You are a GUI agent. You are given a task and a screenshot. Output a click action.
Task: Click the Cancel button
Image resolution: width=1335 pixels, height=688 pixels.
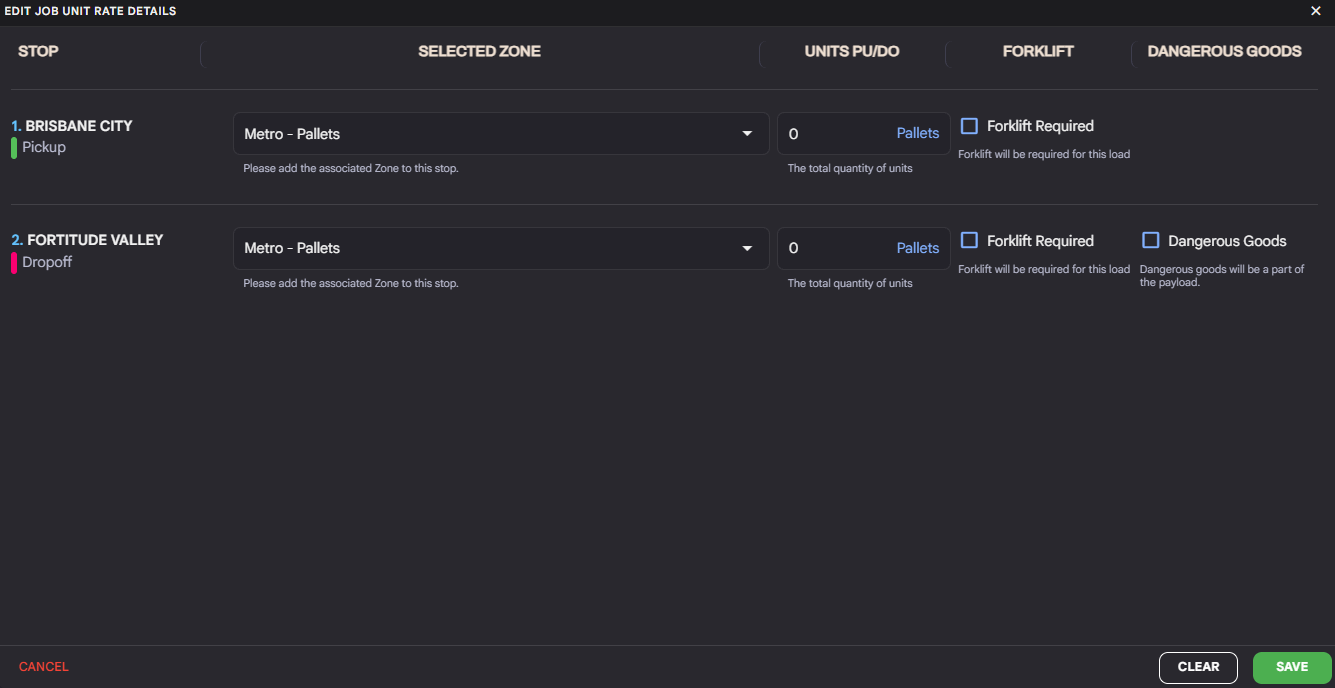point(44,667)
